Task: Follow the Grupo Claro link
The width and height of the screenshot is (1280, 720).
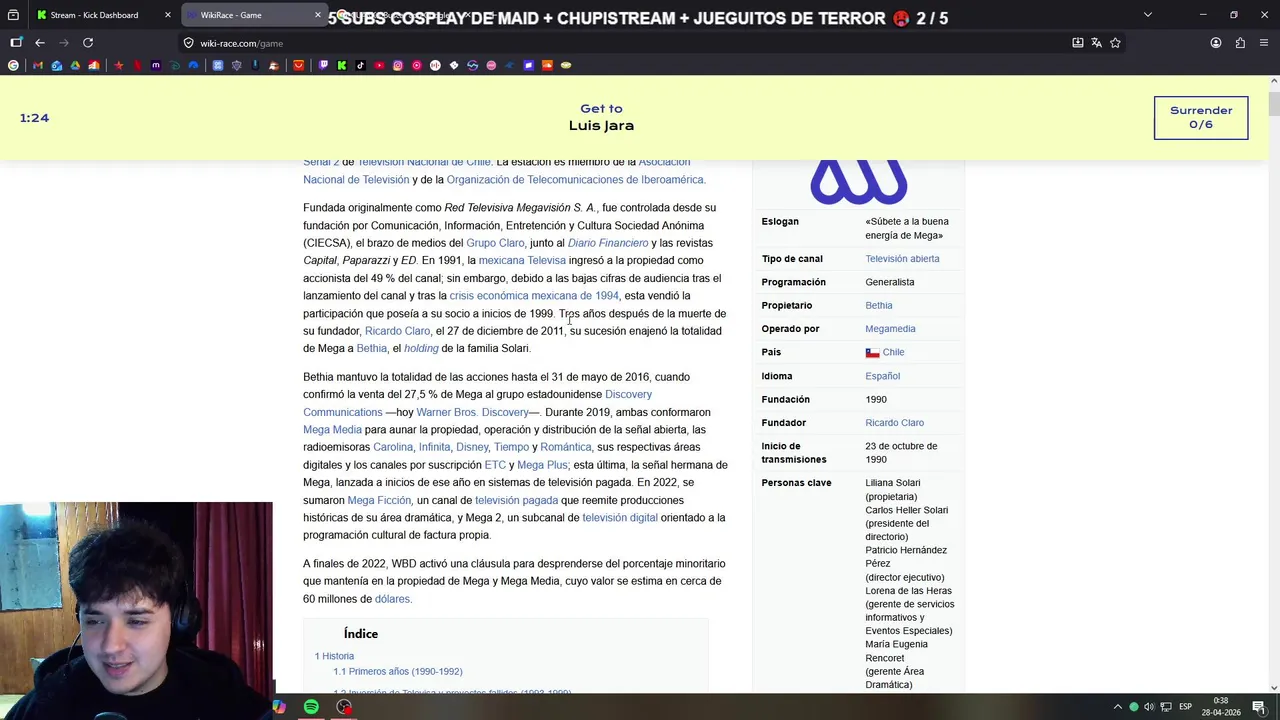Action: click(x=495, y=243)
